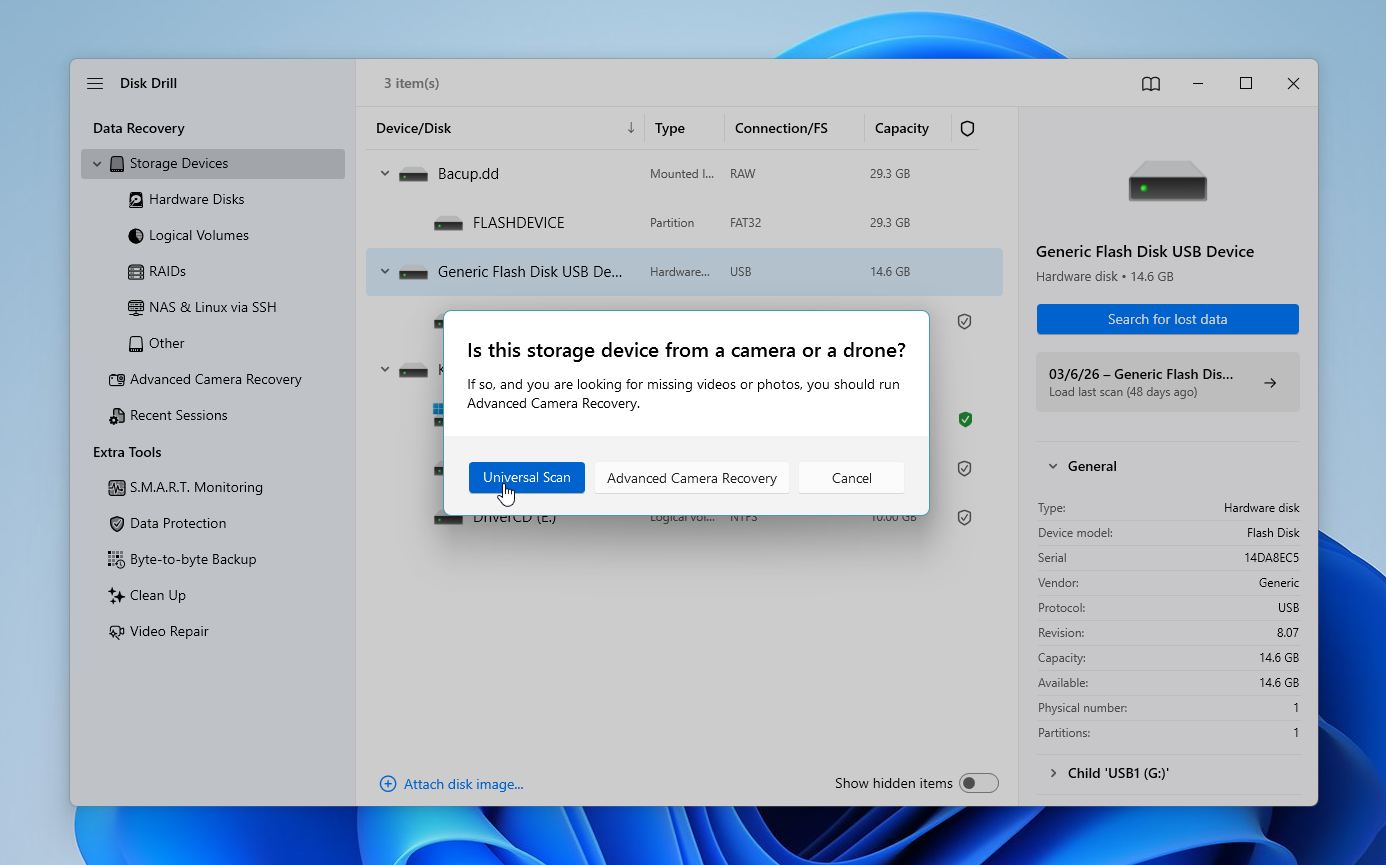Open the hamburger menu beside Disk Drill
This screenshot has height=865, width=1386.
95,83
